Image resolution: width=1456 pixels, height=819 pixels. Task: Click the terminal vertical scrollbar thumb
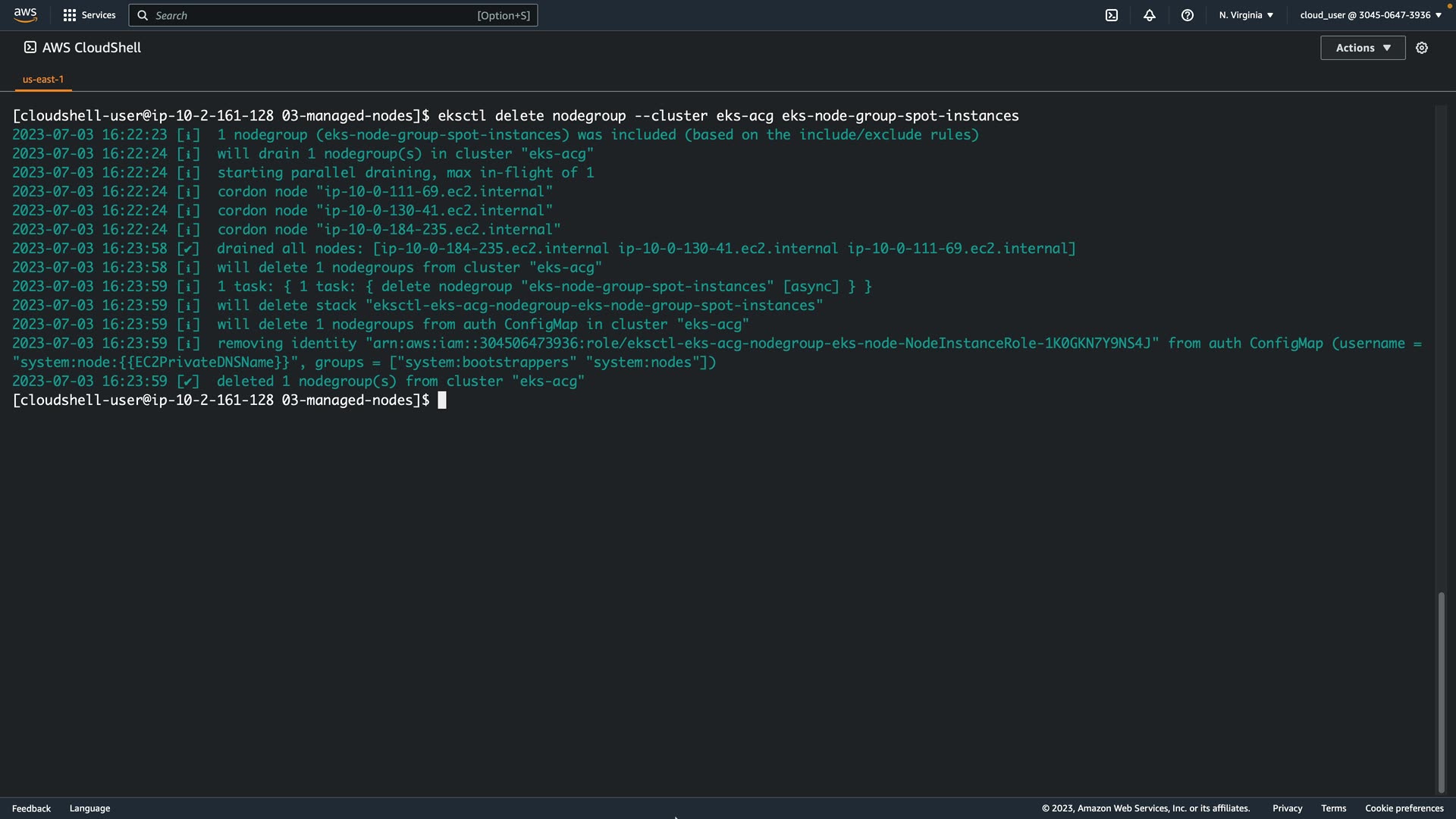[x=1441, y=692]
